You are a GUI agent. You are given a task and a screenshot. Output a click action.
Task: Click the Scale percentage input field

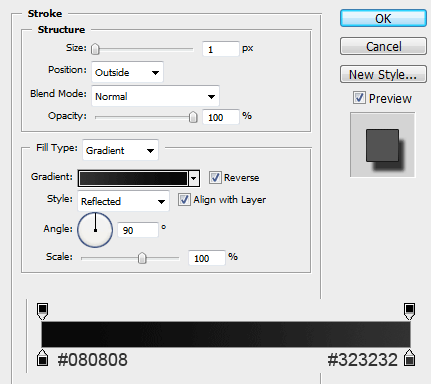(207, 258)
